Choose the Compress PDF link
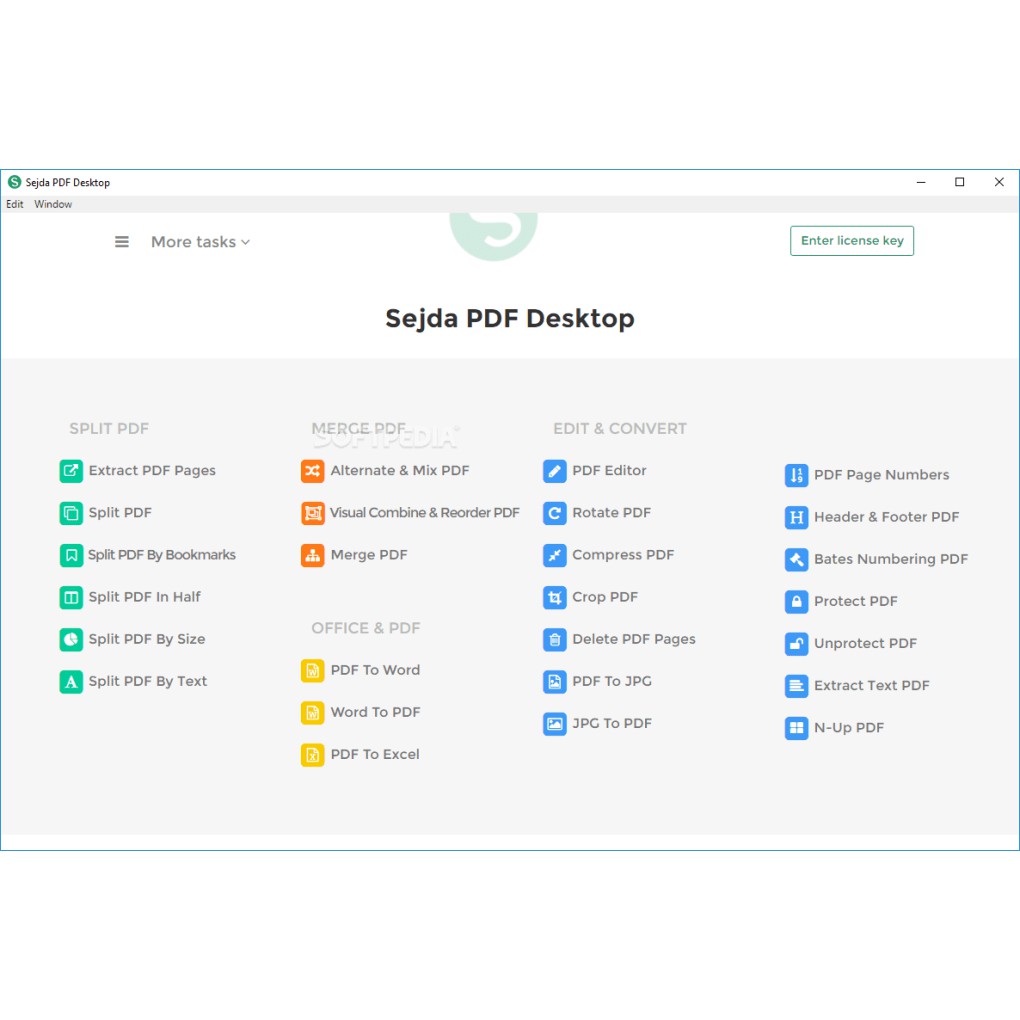The height and width of the screenshot is (1020, 1020). coord(623,555)
